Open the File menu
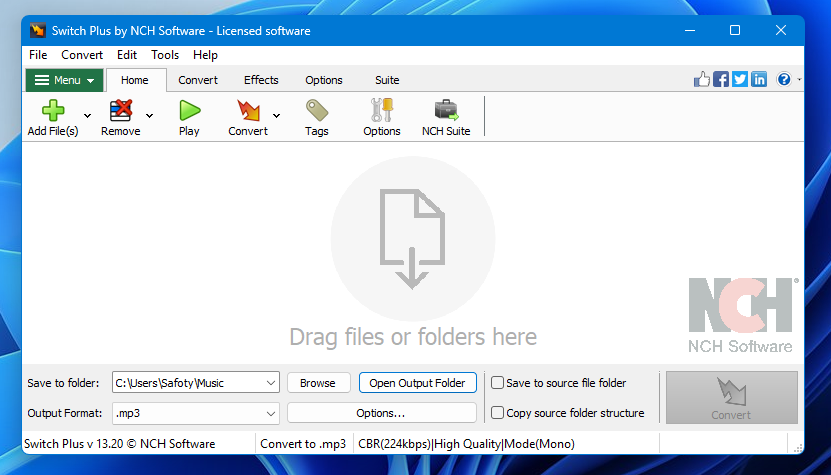The height and width of the screenshot is (475, 831). point(38,55)
